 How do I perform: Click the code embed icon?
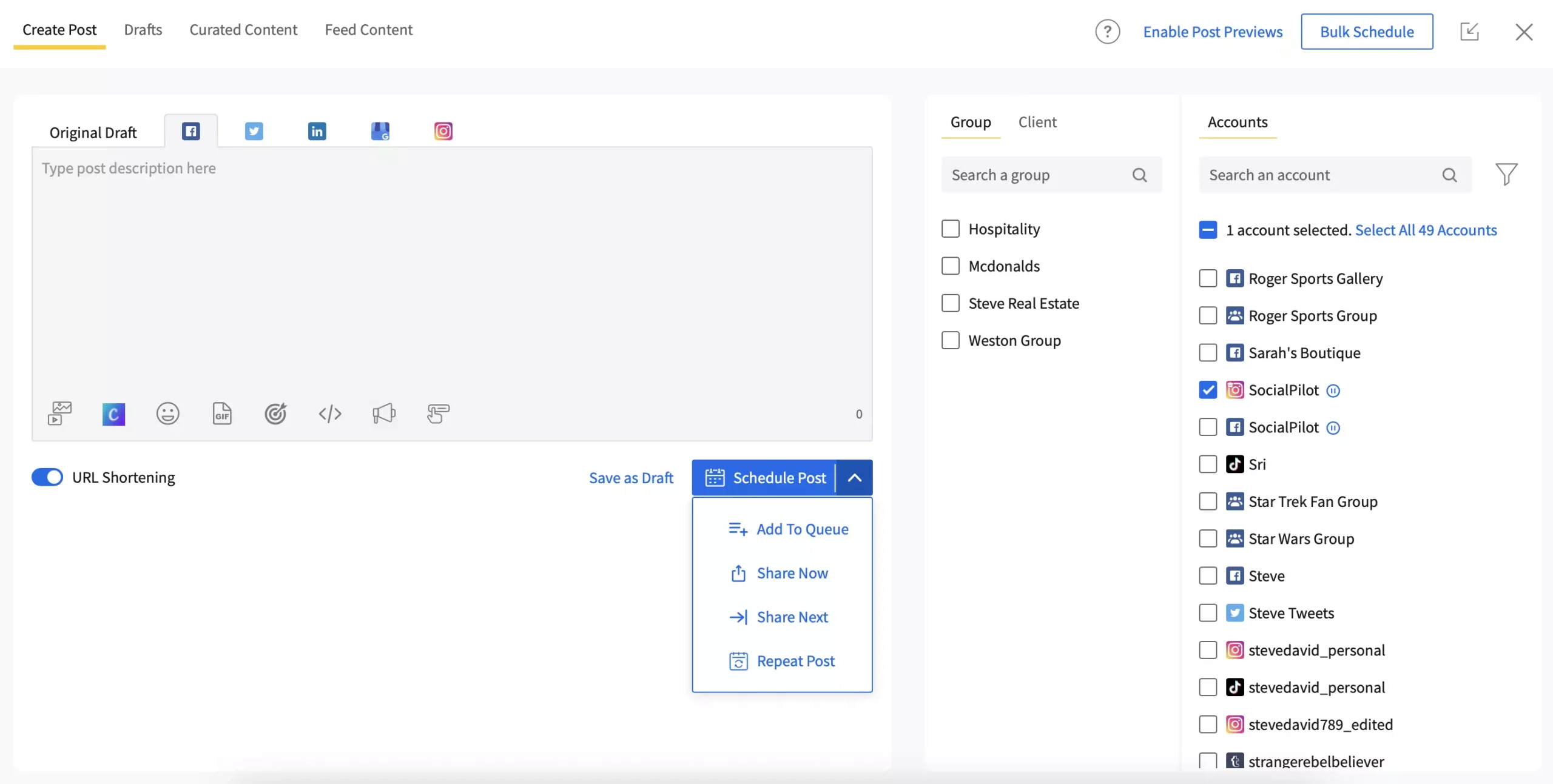330,413
